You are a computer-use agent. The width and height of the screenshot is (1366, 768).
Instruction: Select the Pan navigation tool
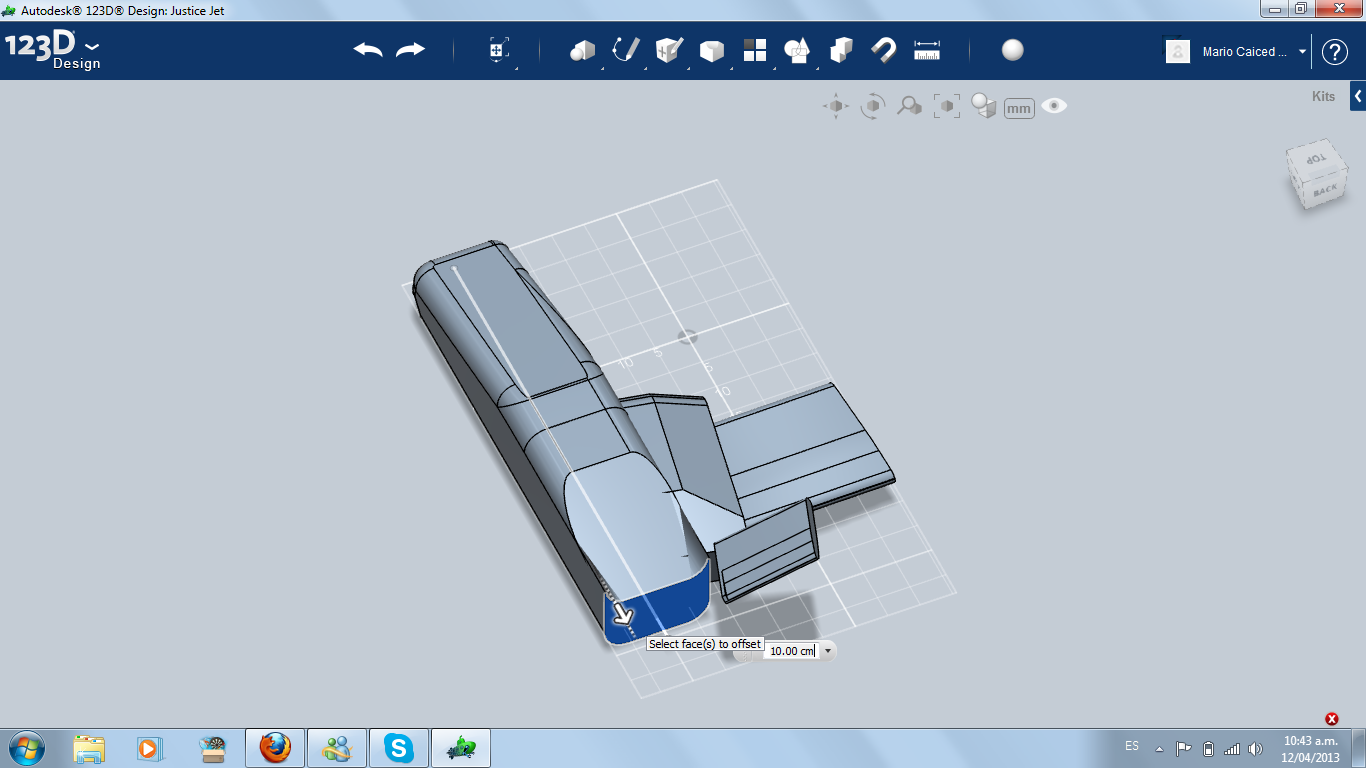(836, 106)
